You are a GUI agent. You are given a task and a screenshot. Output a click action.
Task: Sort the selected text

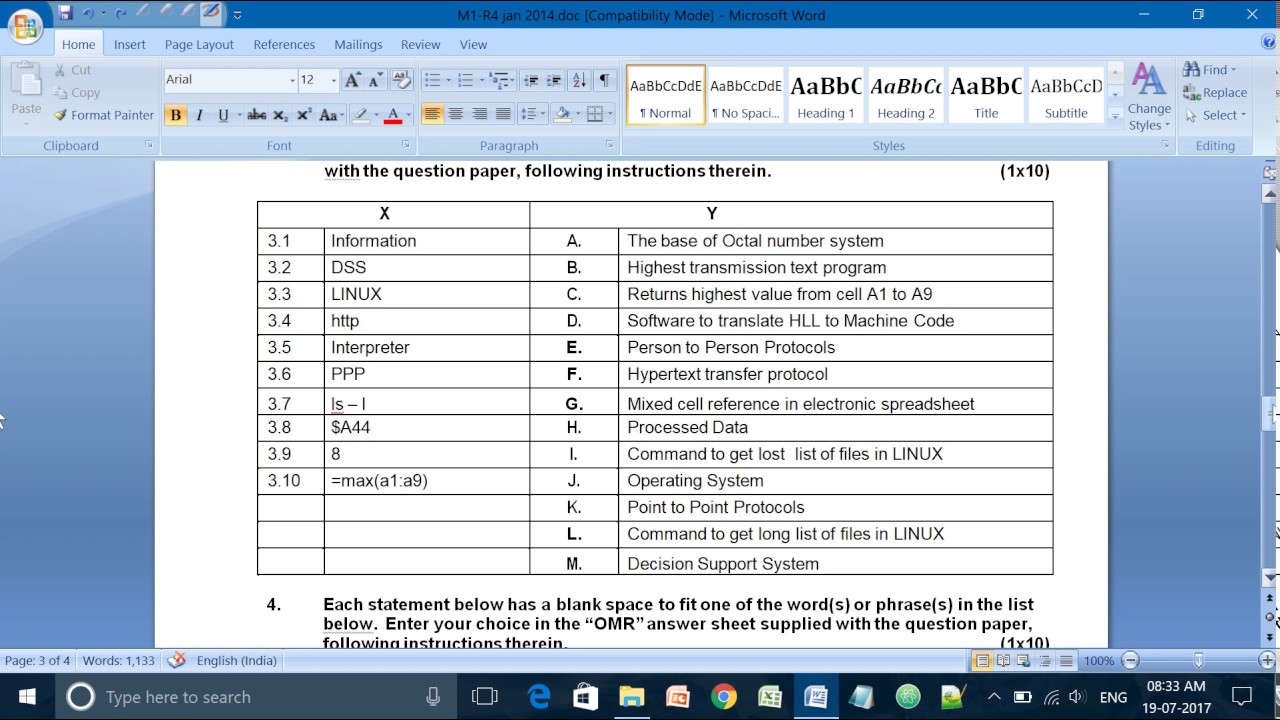(x=580, y=80)
